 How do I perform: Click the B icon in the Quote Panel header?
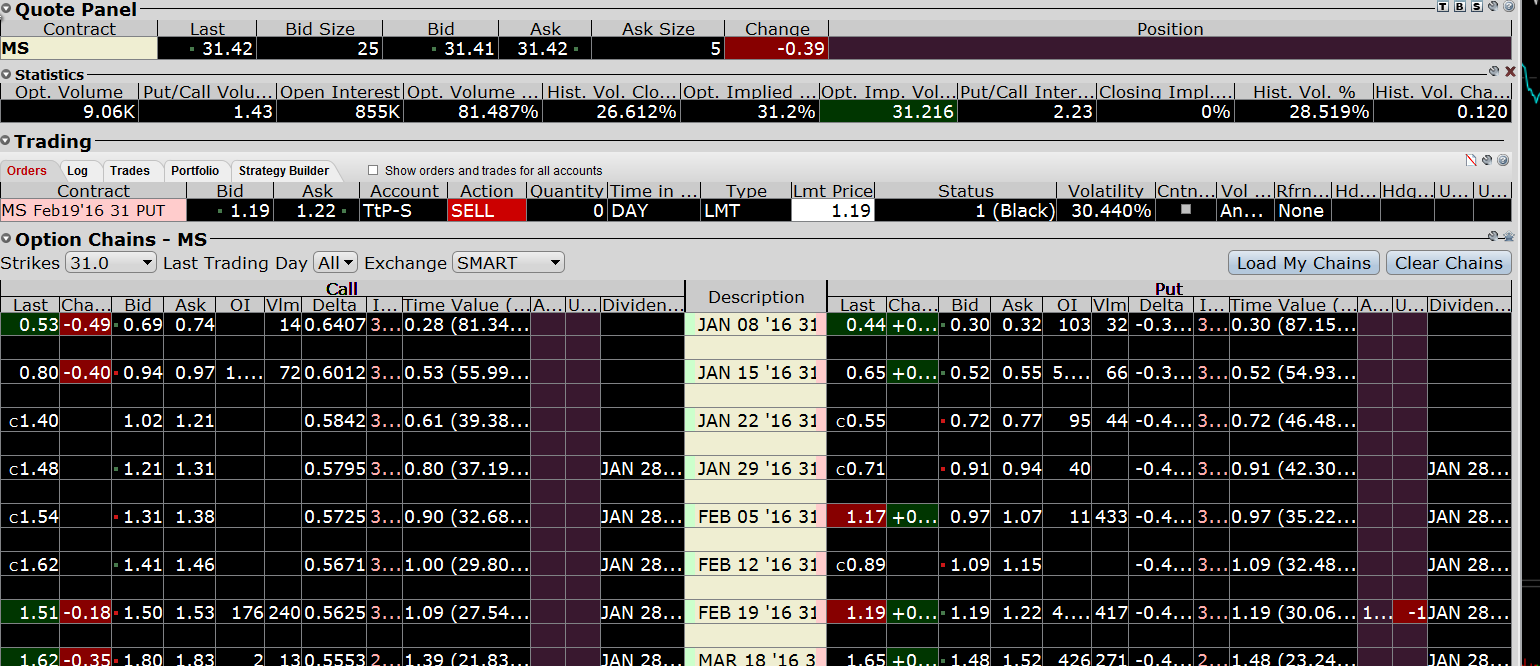(1459, 6)
